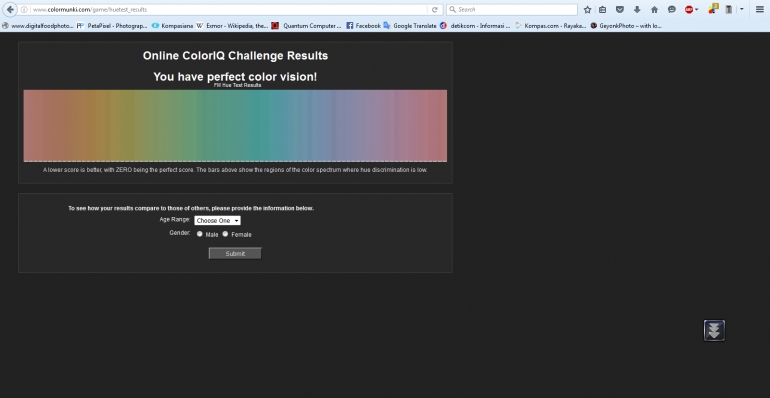Image resolution: width=770 pixels, height=398 pixels.
Task: Click the 'Gender:' label
Action: (x=180, y=232)
